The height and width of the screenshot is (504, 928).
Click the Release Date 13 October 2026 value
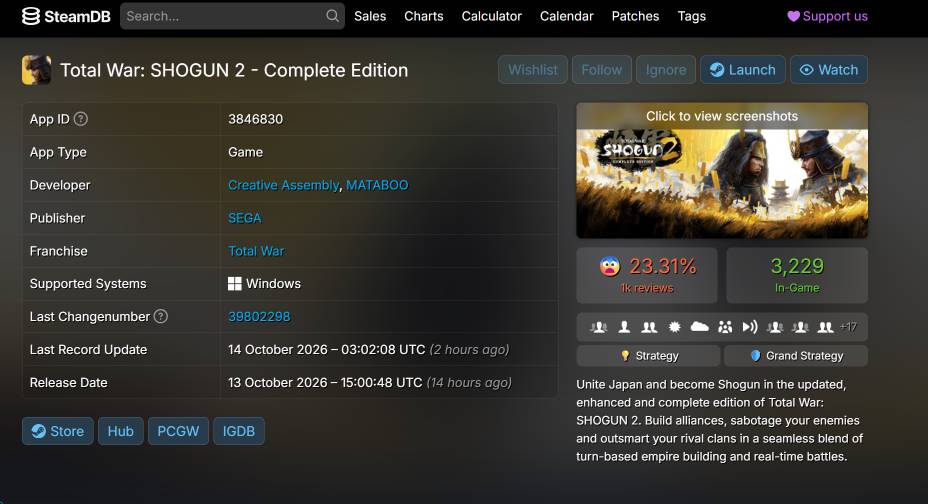tap(325, 383)
